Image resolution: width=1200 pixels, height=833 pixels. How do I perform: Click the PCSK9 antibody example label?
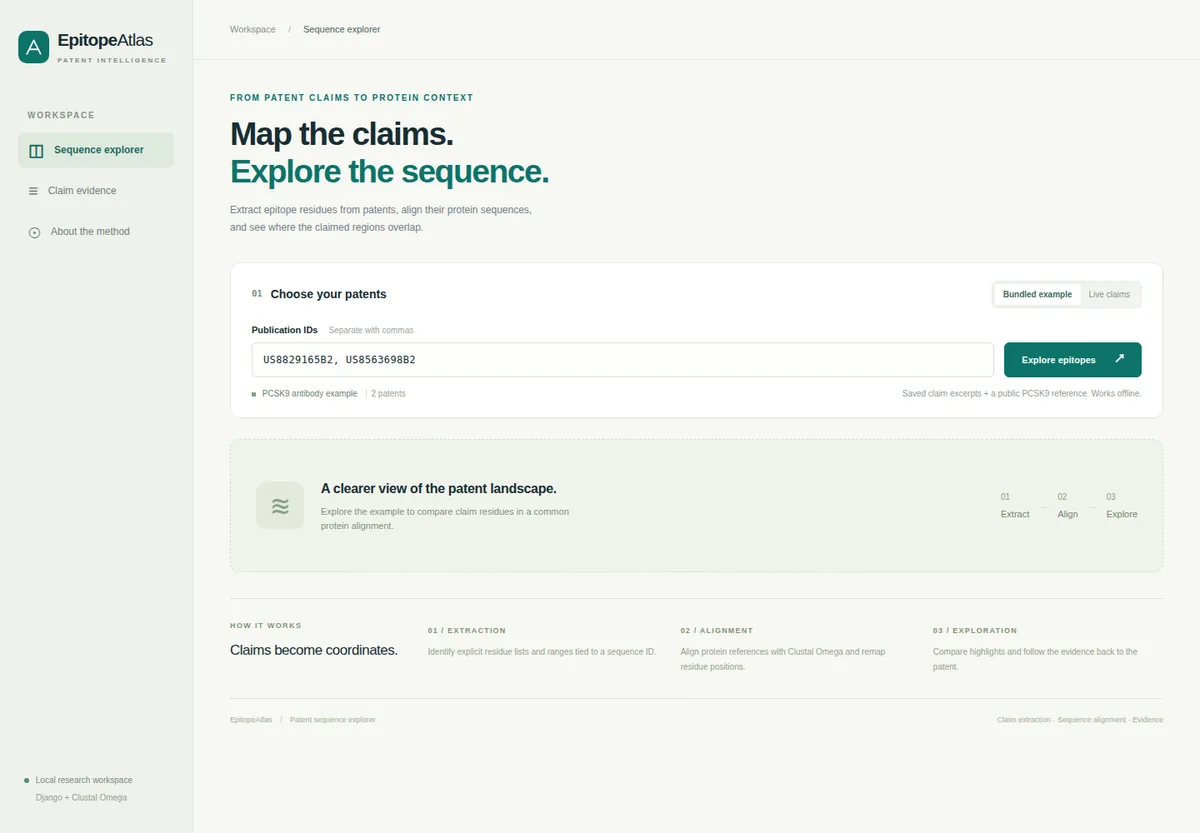(309, 394)
